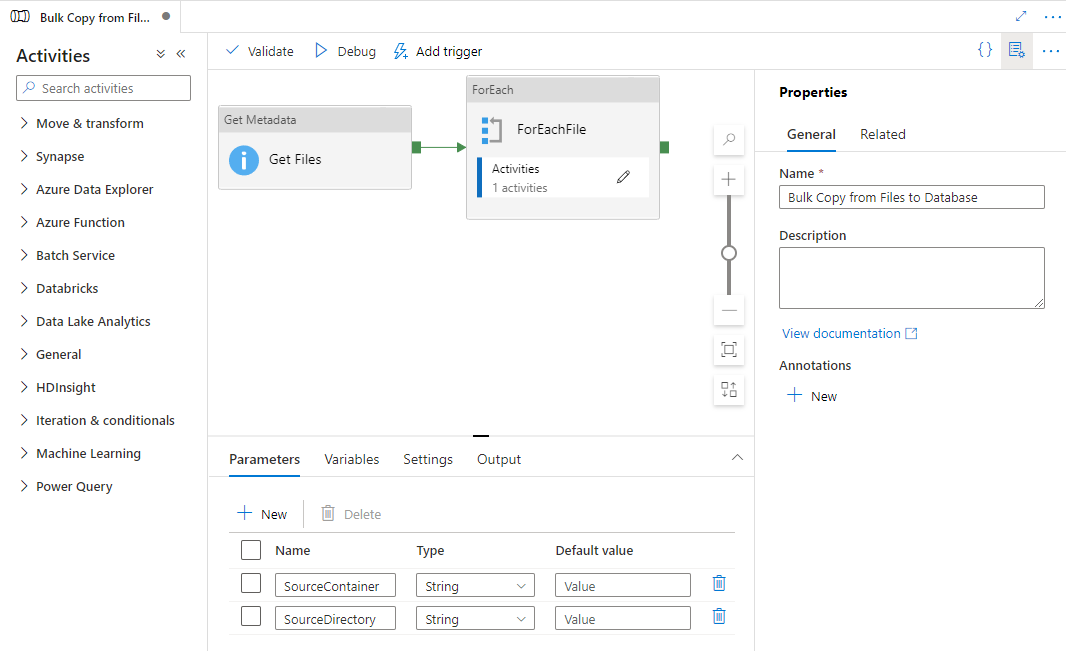Screen dimensions: 1066x651
Task: Switch to the Variables tab
Action: [x=351, y=459]
